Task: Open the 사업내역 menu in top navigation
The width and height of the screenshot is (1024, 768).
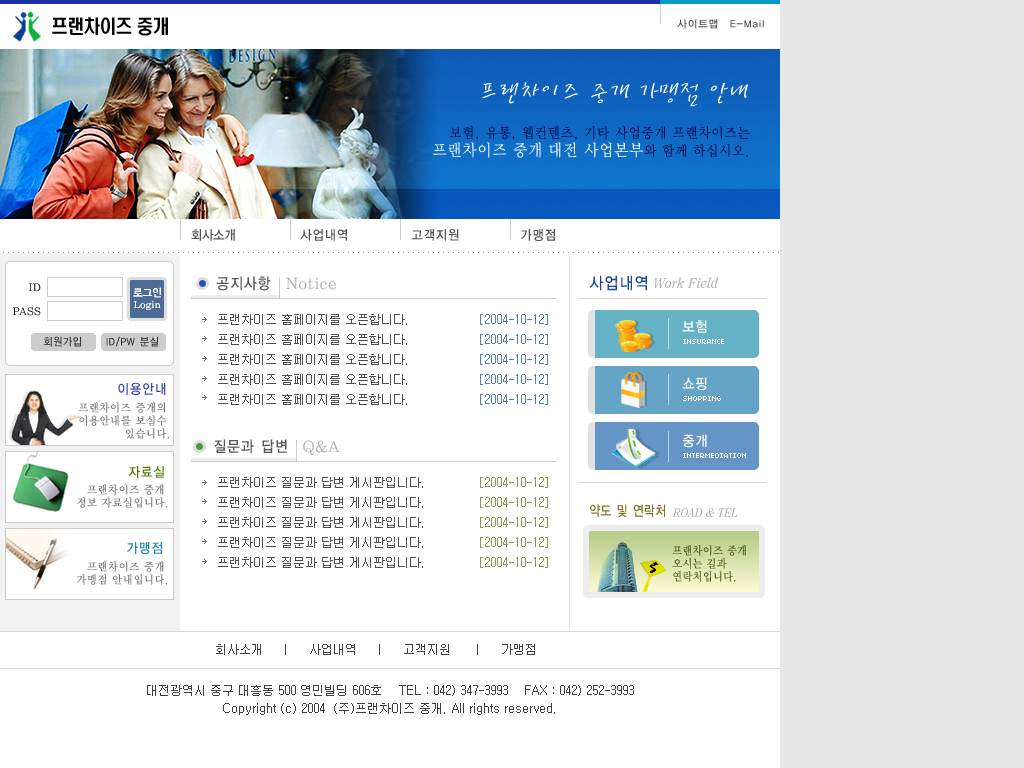Action: (324, 235)
